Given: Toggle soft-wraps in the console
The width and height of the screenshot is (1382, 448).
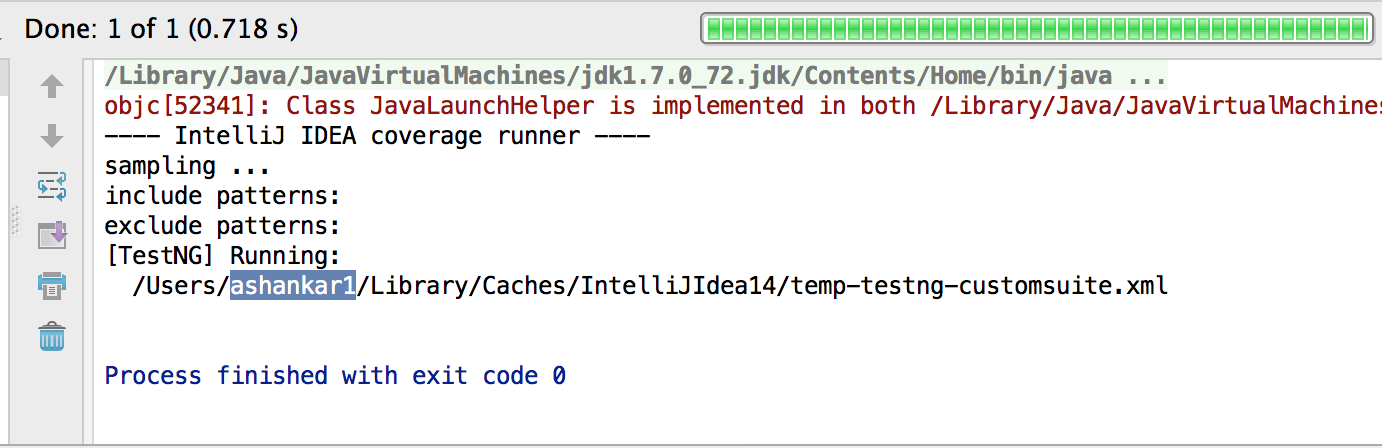Looking at the screenshot, I should pyautogui.click(x=51, y=186).
